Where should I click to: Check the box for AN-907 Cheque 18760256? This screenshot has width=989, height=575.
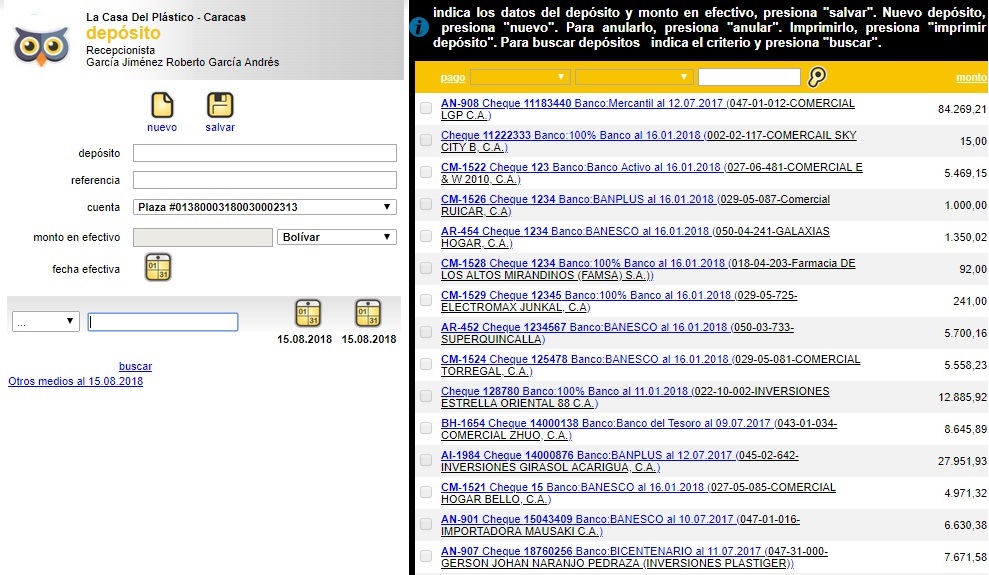click(x=426, y=557)
